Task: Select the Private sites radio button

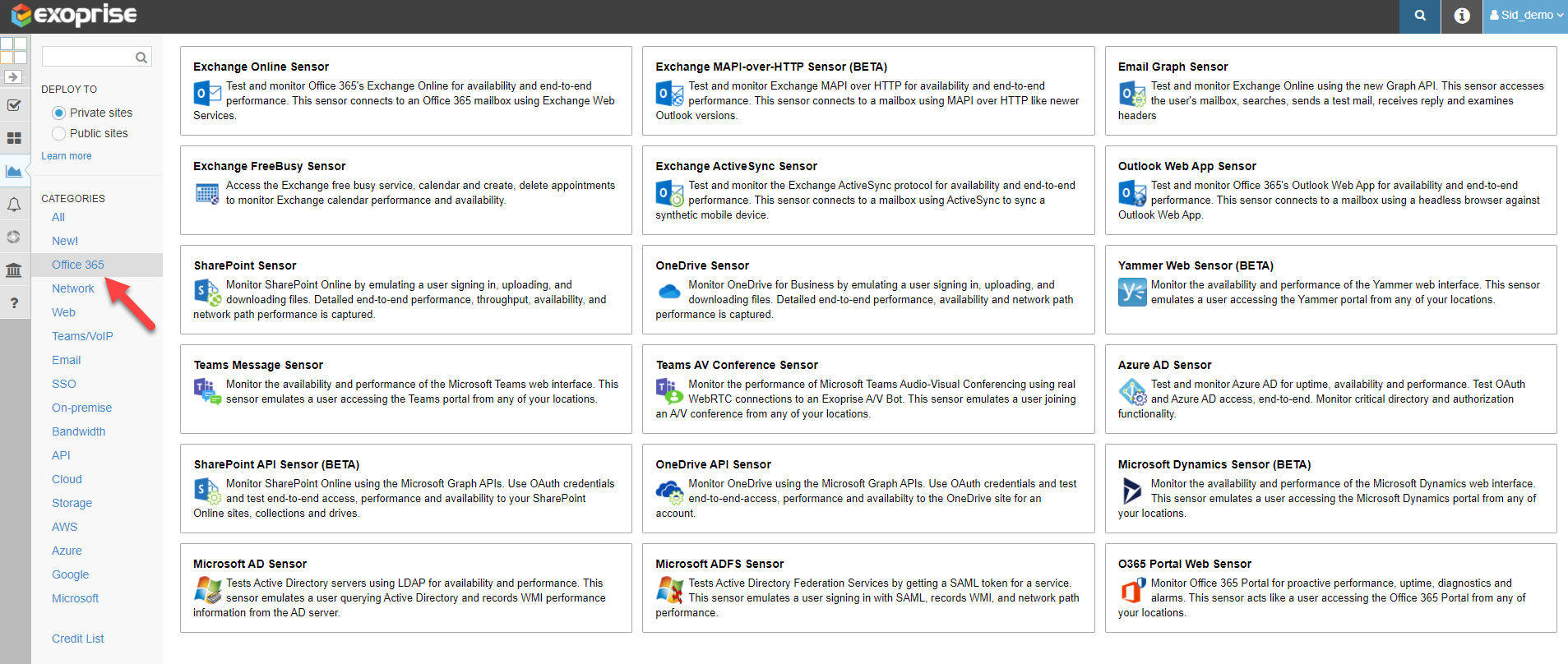Action: tap(58, 113)
